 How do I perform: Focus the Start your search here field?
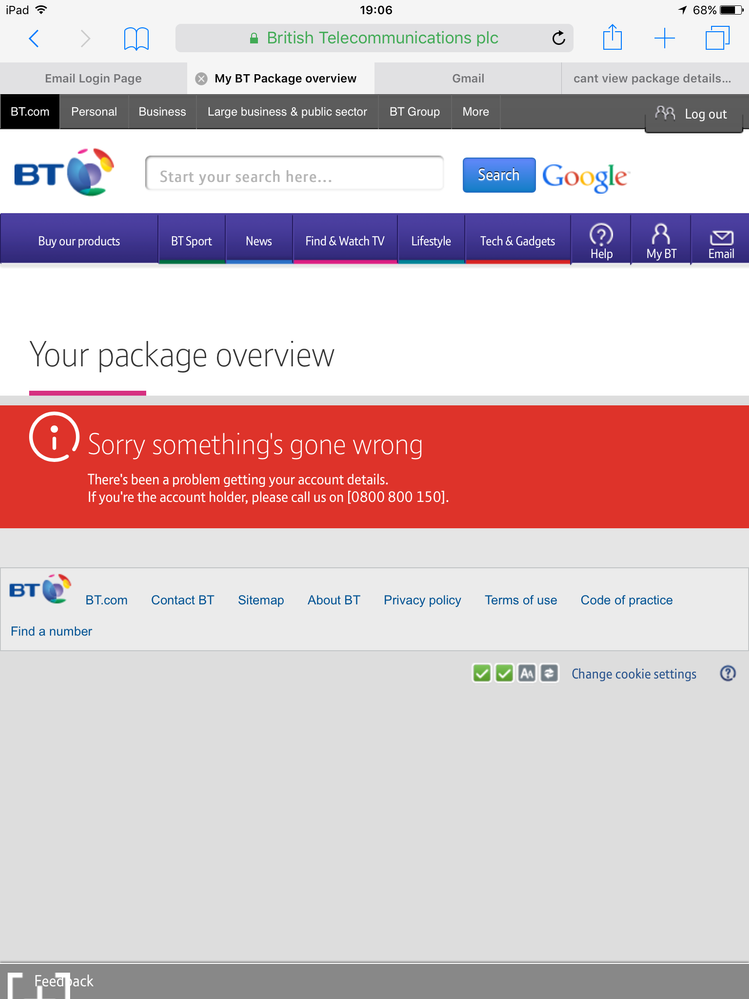[294, 173]
